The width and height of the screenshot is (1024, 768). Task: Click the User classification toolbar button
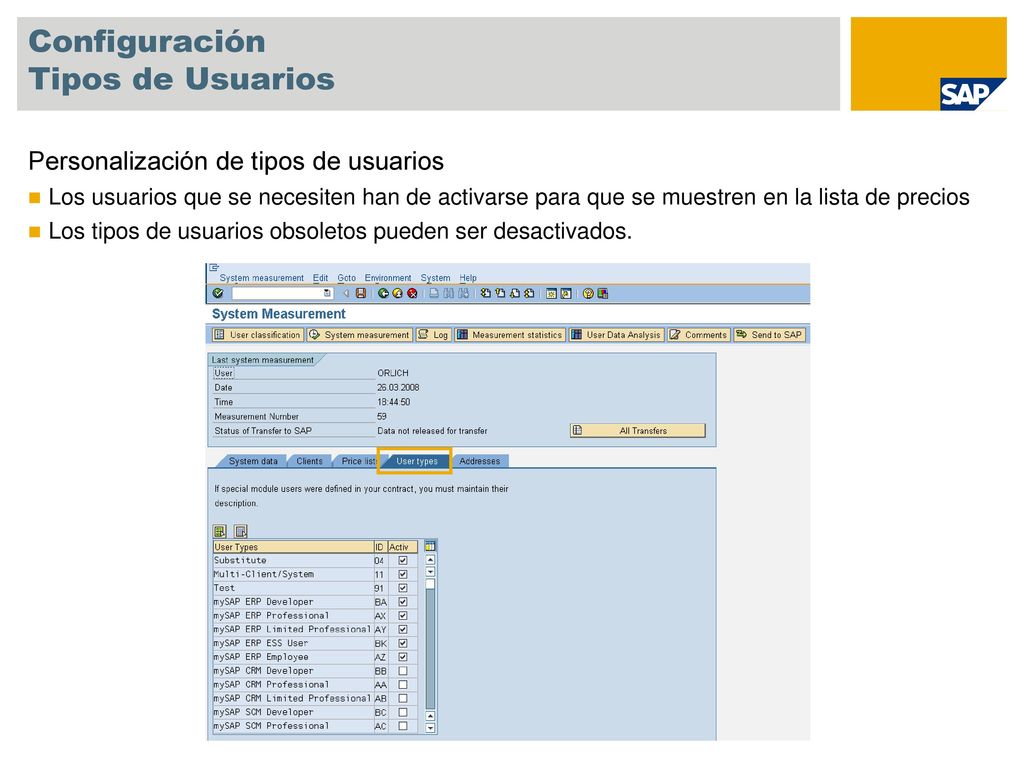point(258,335)
